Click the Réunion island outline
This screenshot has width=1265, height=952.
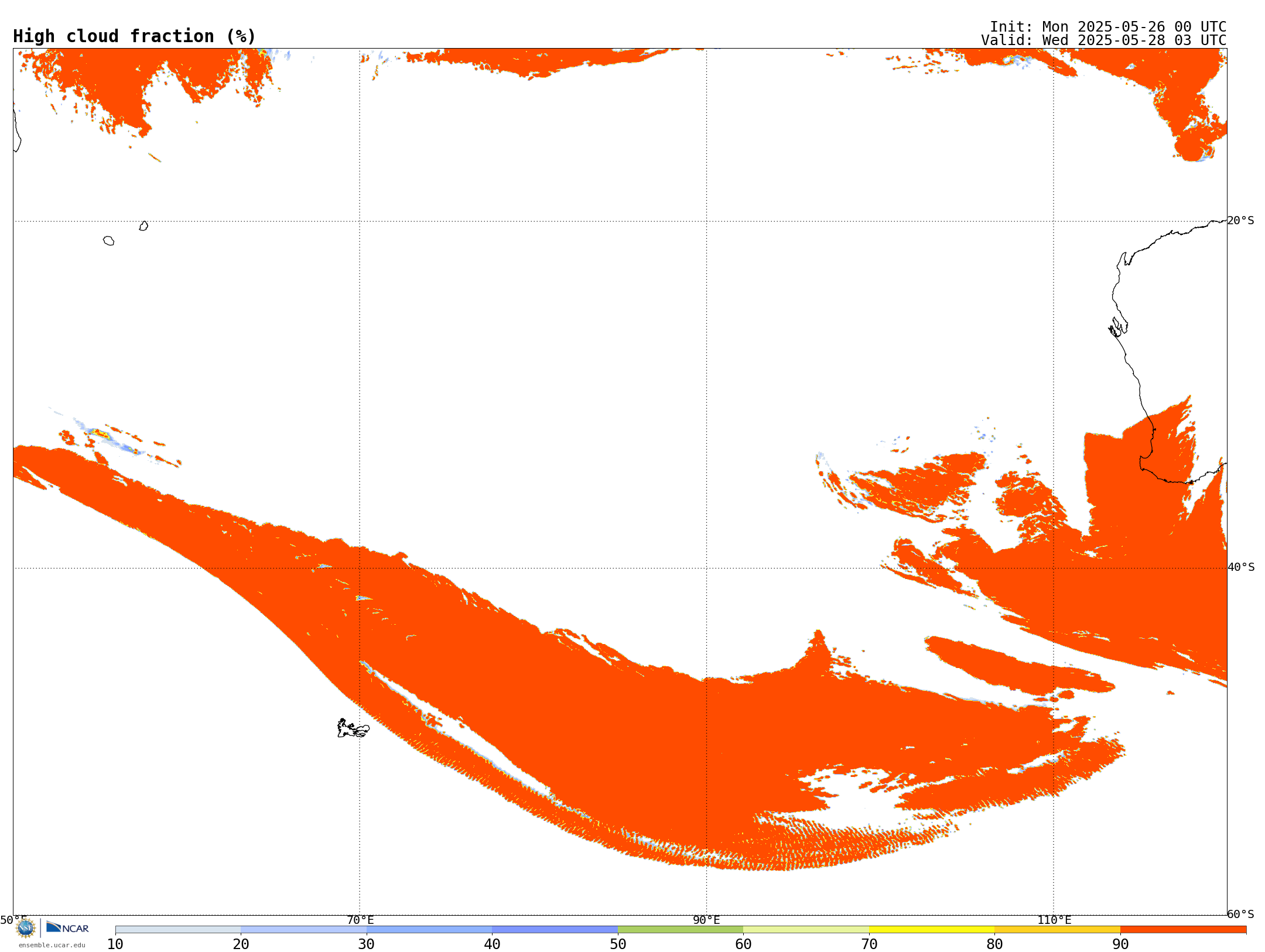coord(108,241)
